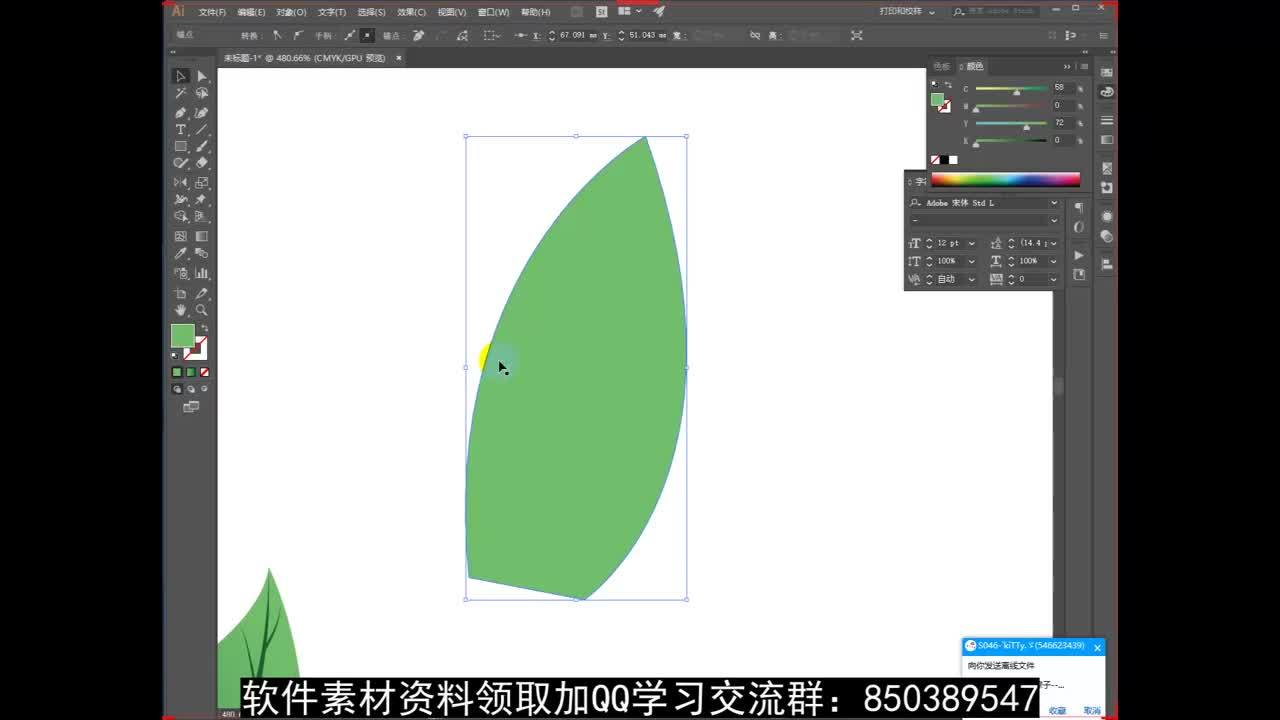Click the white swatch in Color panel
The height and width of the screenshot is (720, 1280).
953,160
